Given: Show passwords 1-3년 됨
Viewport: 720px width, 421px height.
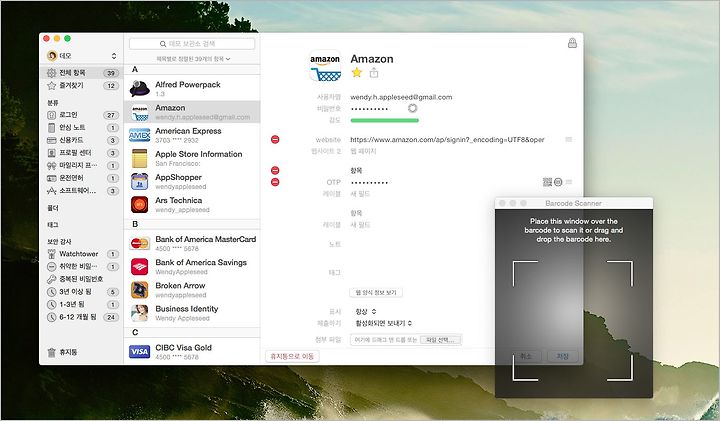Looking at the screenshot, I should (82, 304).
